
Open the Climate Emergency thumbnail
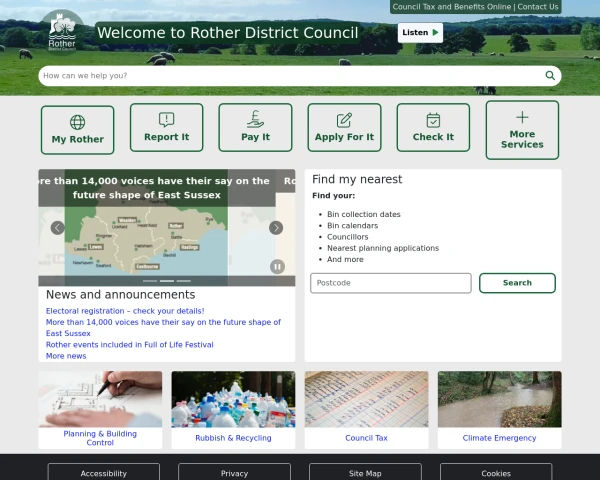pyautogui.click(x=499, y=410)
